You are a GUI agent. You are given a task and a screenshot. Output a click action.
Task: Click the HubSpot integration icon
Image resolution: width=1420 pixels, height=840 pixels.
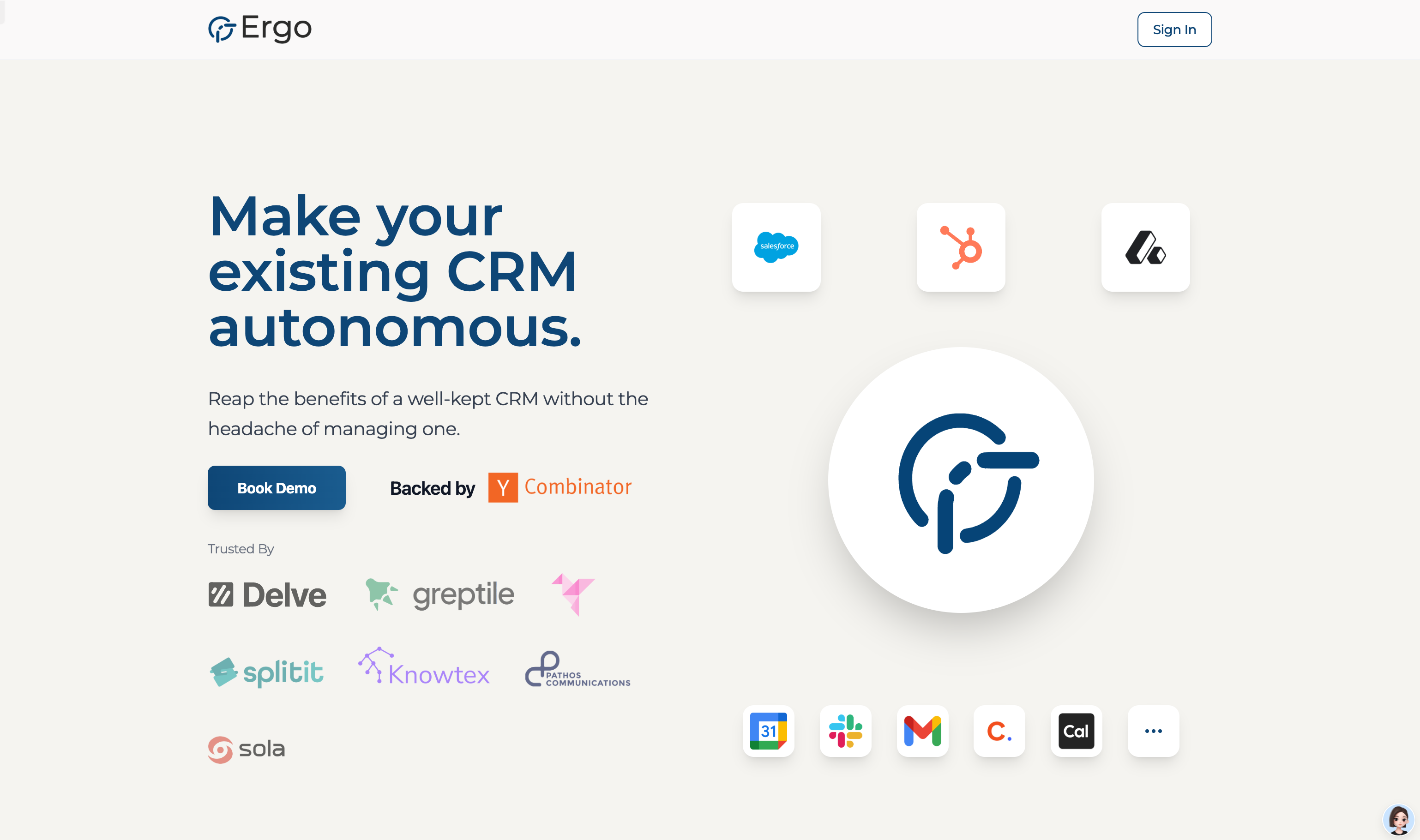point(960,247)
